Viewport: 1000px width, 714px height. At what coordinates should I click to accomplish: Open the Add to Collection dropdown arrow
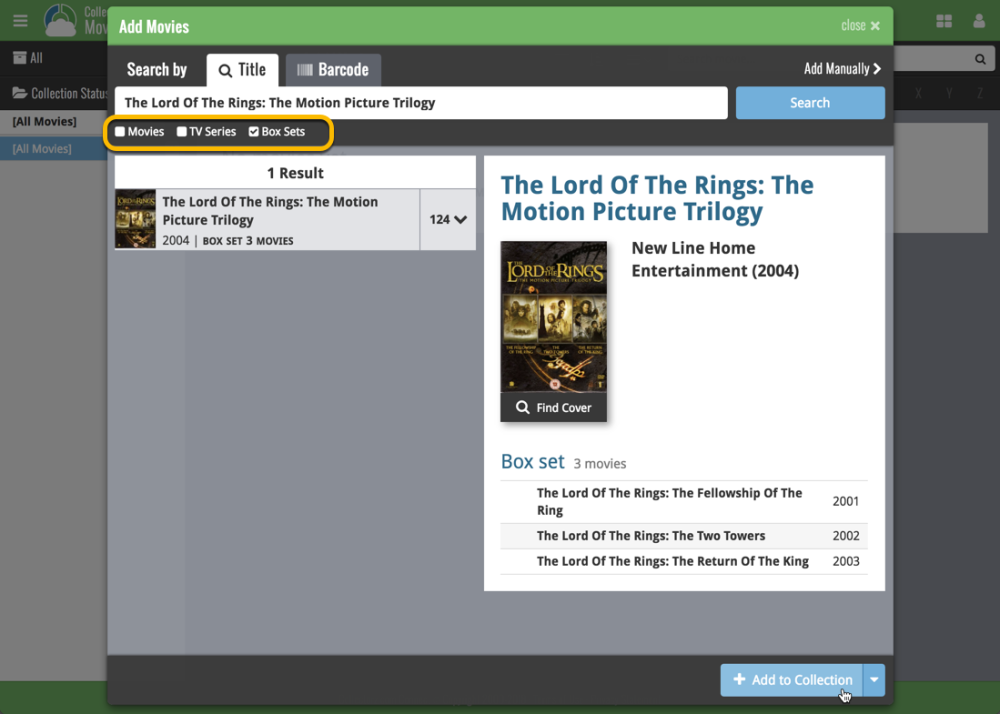(x=874, y=680)
